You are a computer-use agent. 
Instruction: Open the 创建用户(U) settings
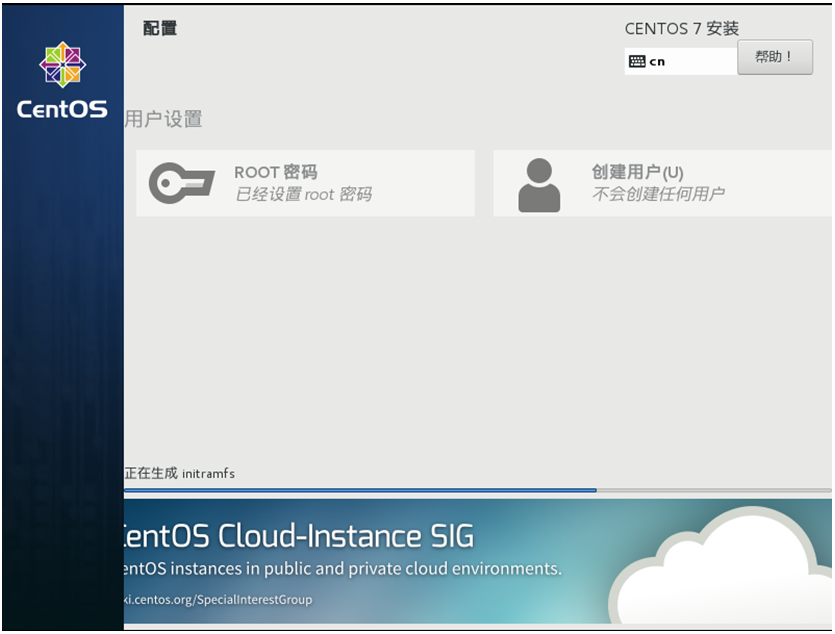click(662, 183)
